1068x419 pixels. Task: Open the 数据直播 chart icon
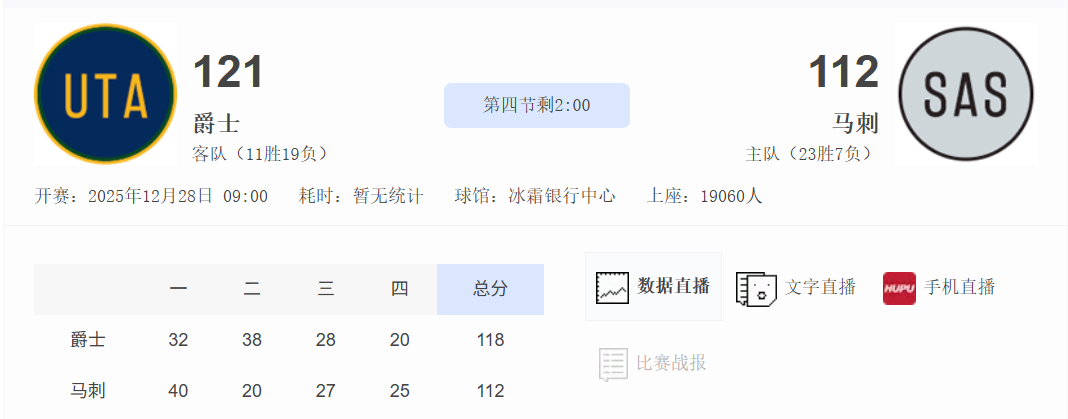612,287
